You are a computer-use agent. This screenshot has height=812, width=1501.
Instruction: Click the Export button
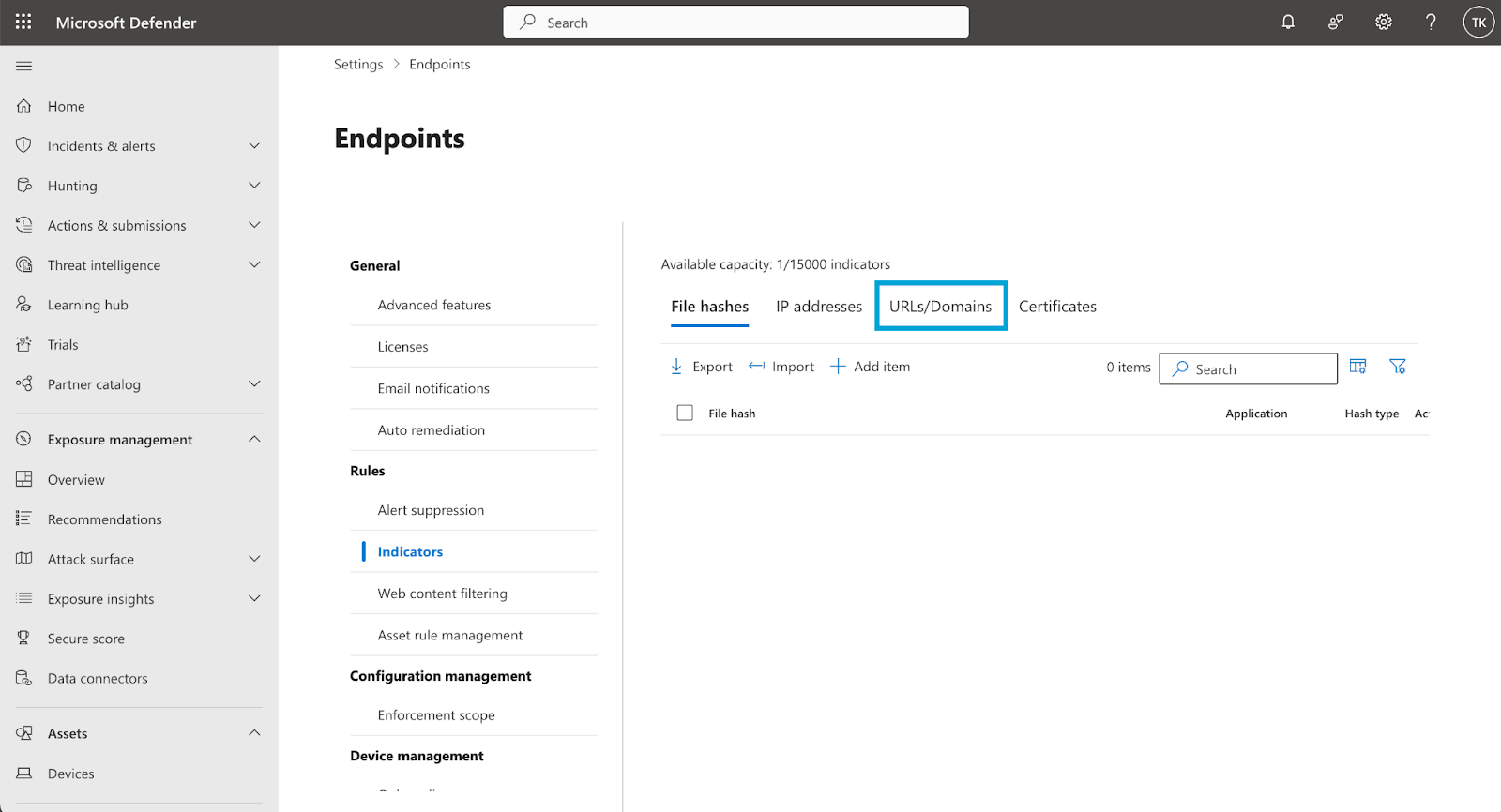click(x=702, y=367)
